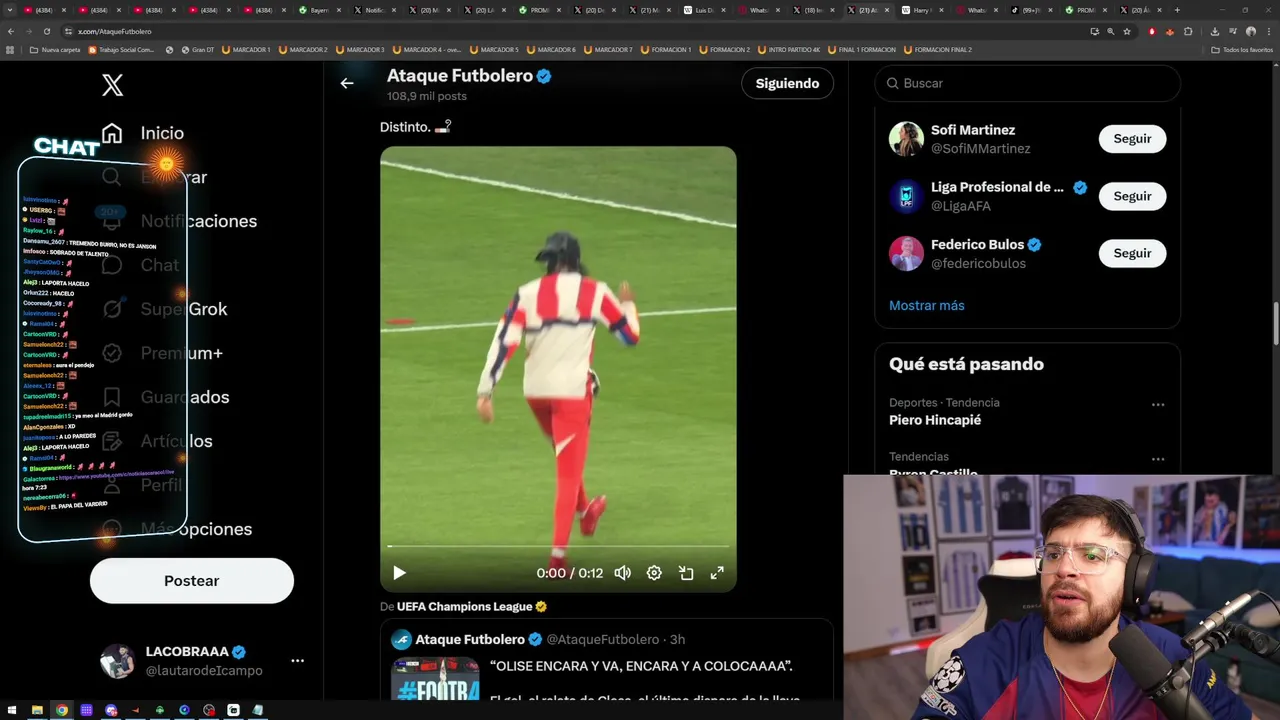Open LACOBRAAA account menu dots

(297, 661)
